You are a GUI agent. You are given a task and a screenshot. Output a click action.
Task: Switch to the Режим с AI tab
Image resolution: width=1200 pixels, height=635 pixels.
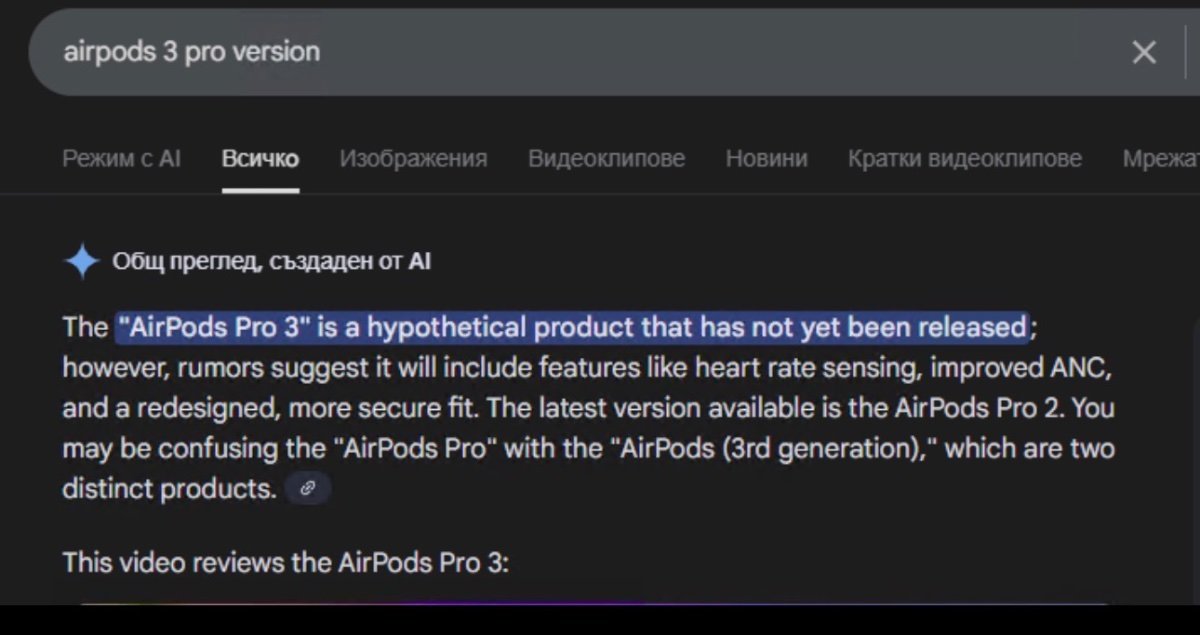pyautogui.click(x=121, y=158)
